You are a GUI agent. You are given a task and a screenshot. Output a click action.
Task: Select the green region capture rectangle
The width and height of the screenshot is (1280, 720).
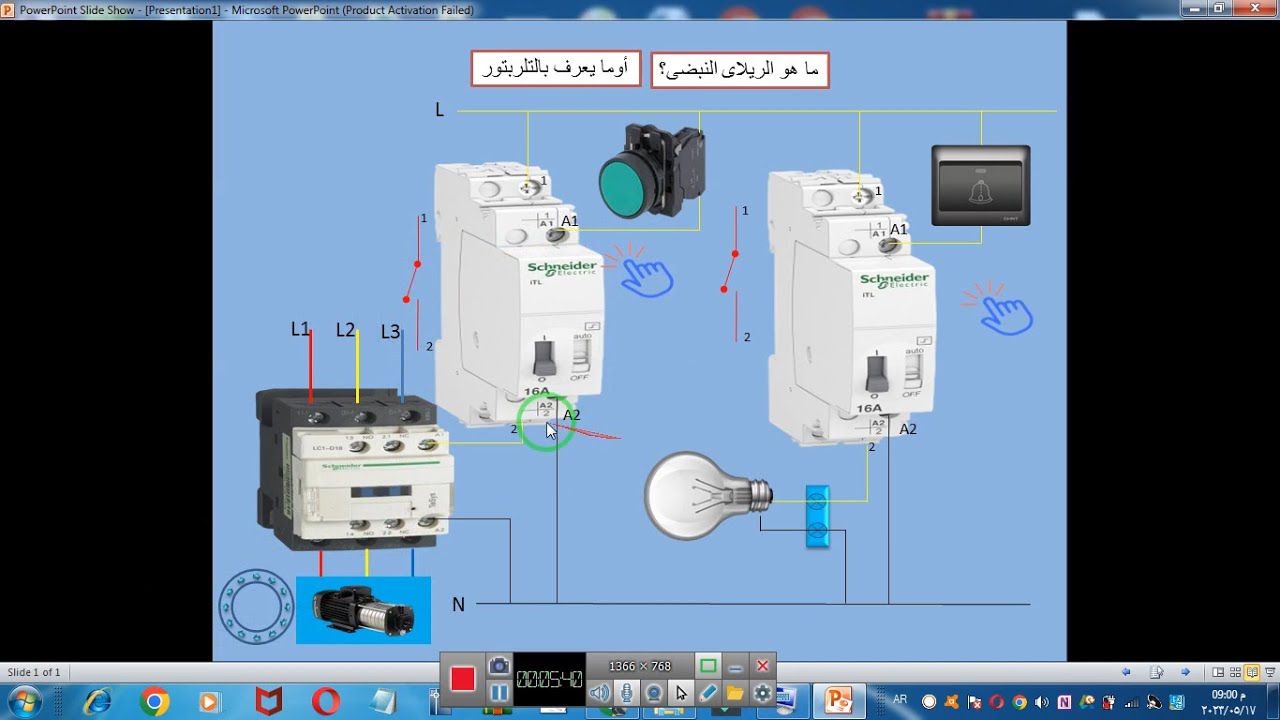pos(708,666)
